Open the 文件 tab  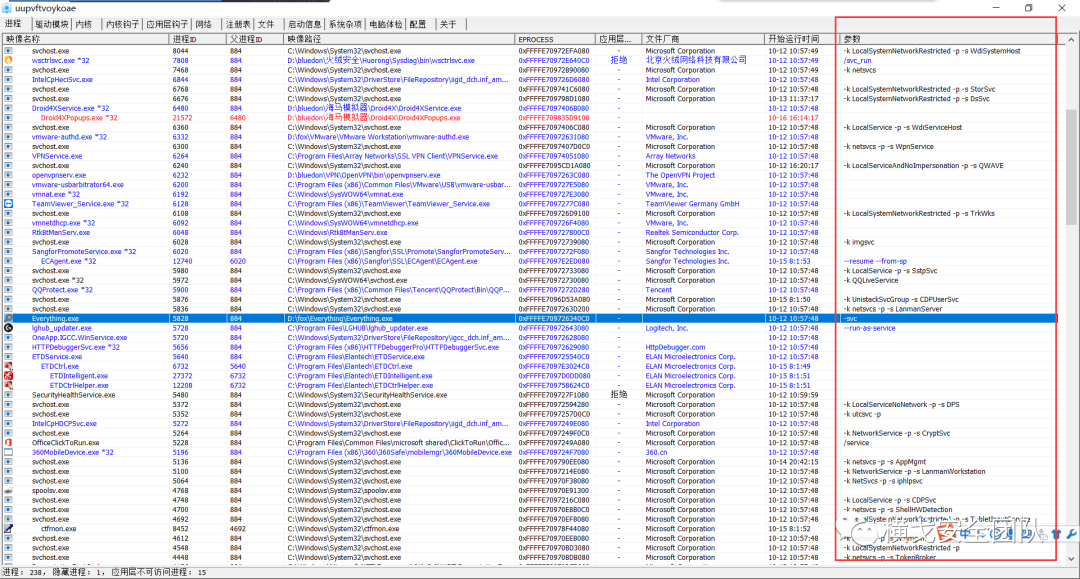click(x=266, y=24)
